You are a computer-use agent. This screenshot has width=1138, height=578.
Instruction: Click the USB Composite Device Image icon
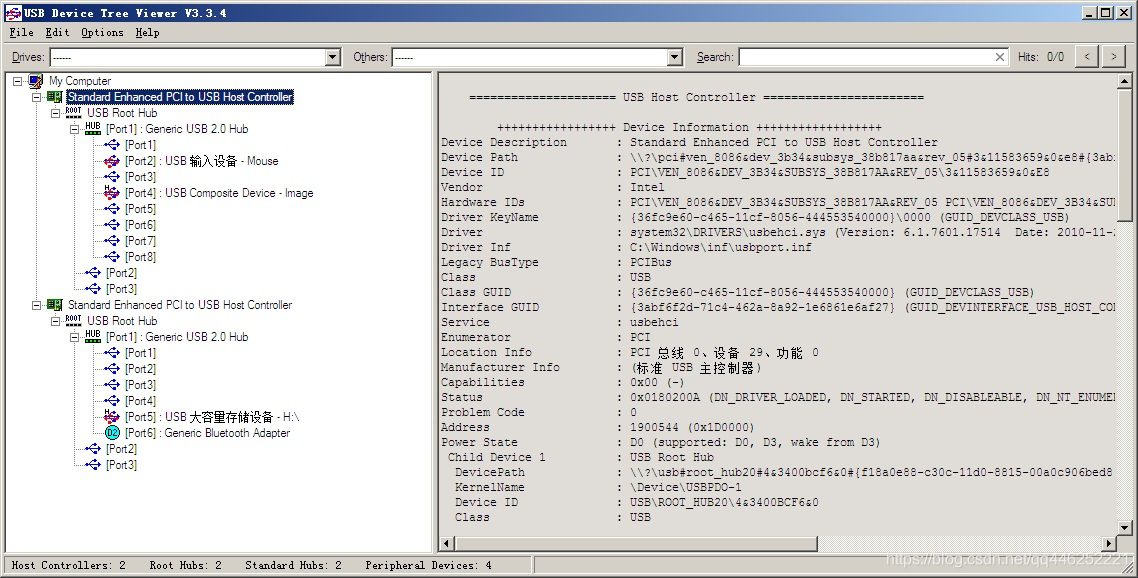coord(112,193)
